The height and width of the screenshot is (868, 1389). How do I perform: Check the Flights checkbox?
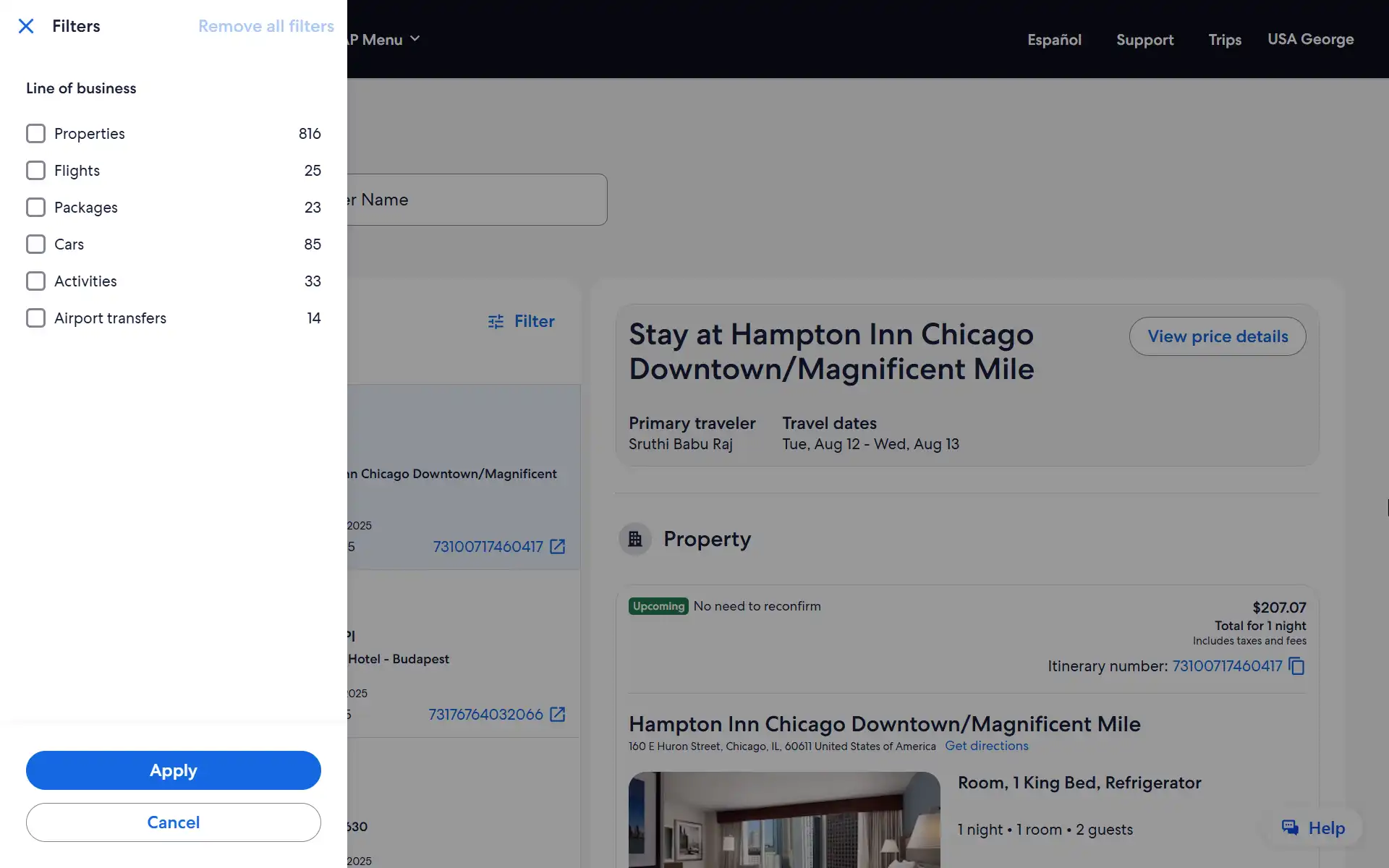[35, 171]
